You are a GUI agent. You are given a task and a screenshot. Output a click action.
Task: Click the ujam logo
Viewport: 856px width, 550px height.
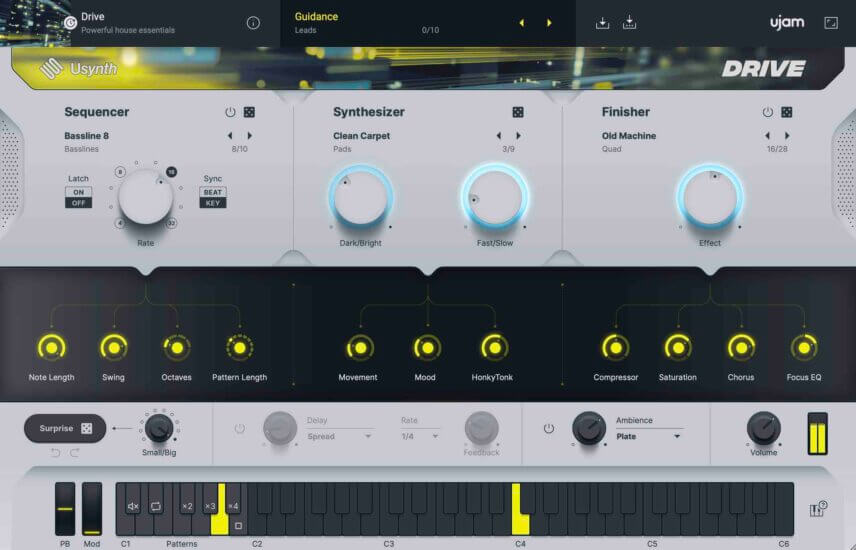tap(787, 22)
